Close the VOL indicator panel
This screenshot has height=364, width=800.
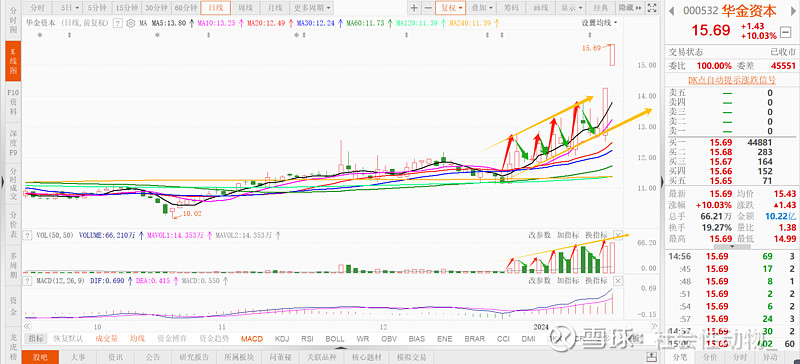(618, 235)
